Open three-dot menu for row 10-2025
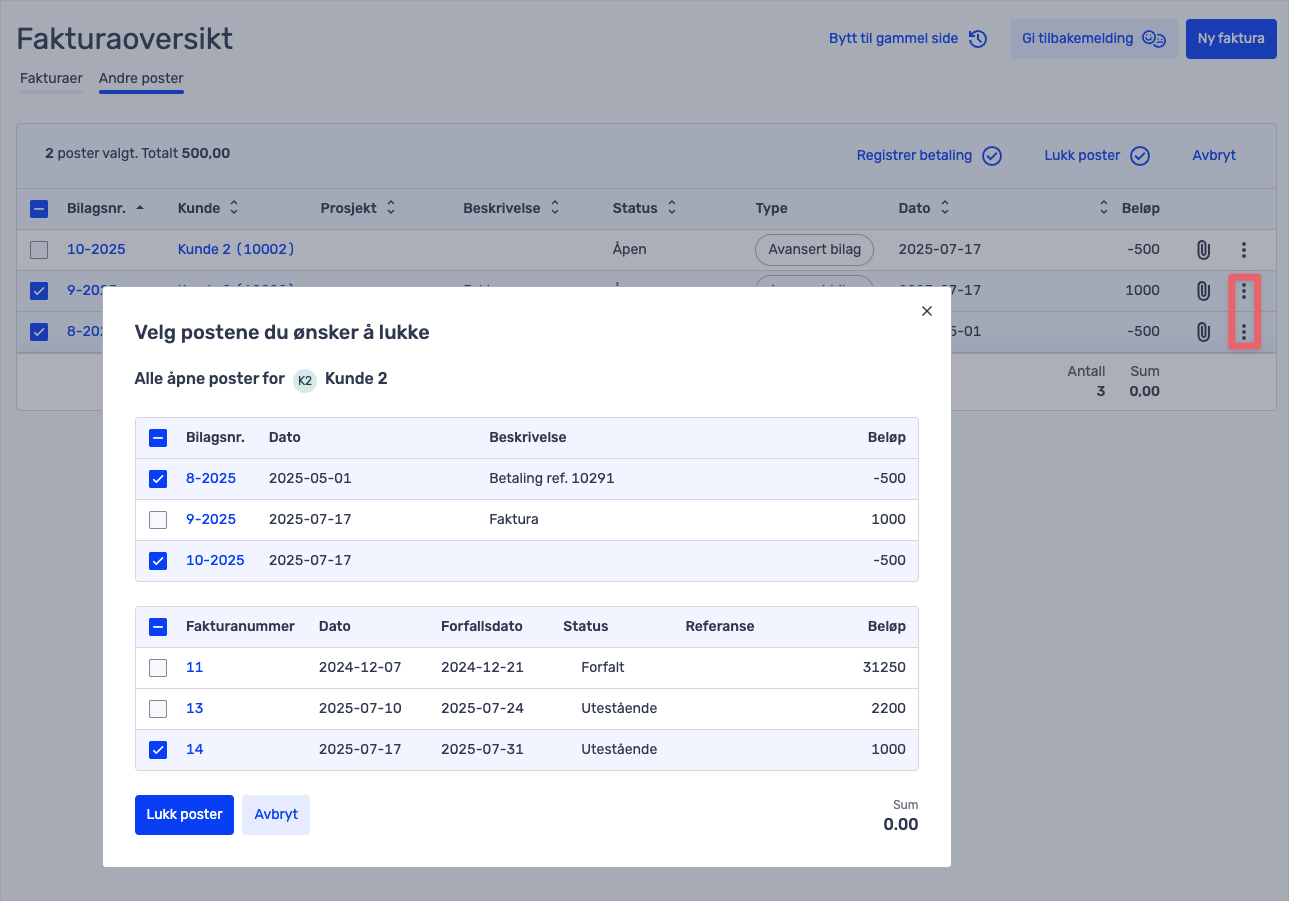Screen dimensions: 1289x901 pyautogui.click(x=1243, y=250)
